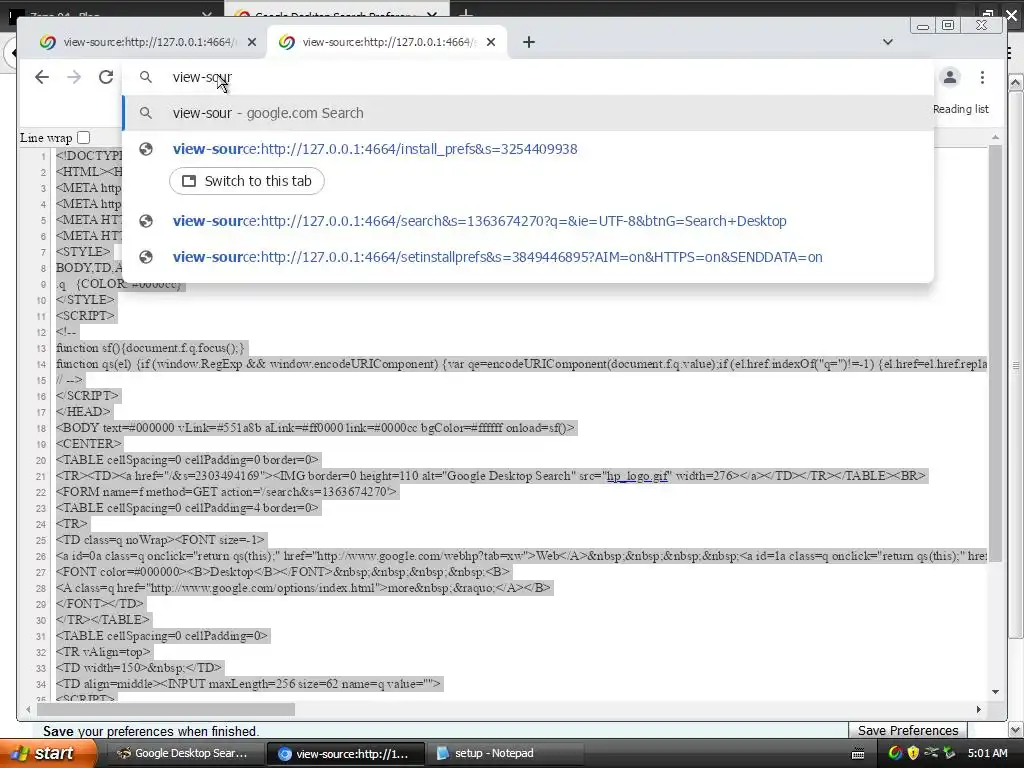Click outer window scroll down arrow
The width and height of the screenshot is (1024, 768).
pos(1016,729)
